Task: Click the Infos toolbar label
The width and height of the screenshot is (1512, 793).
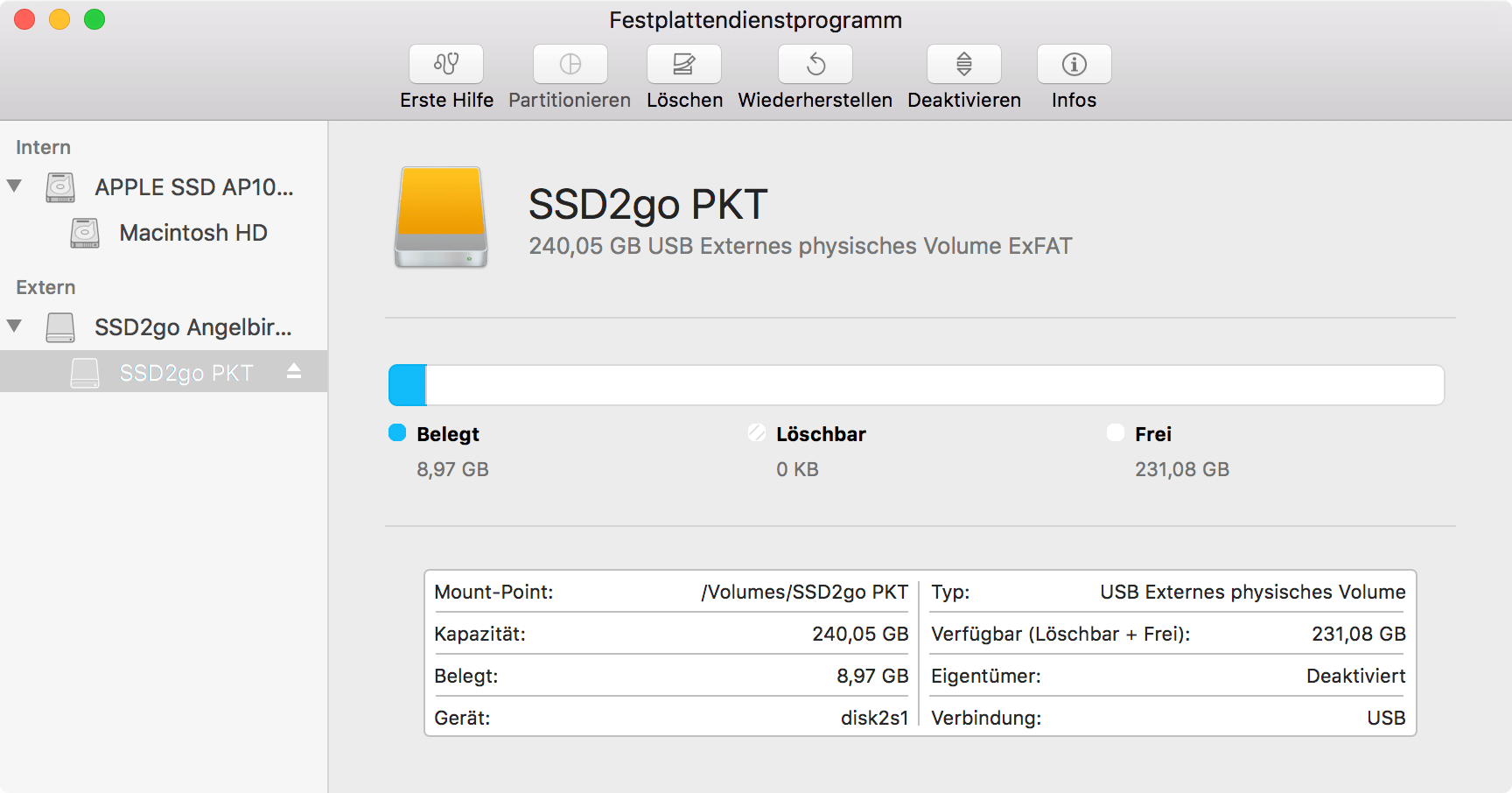Action: [1074, 100]
